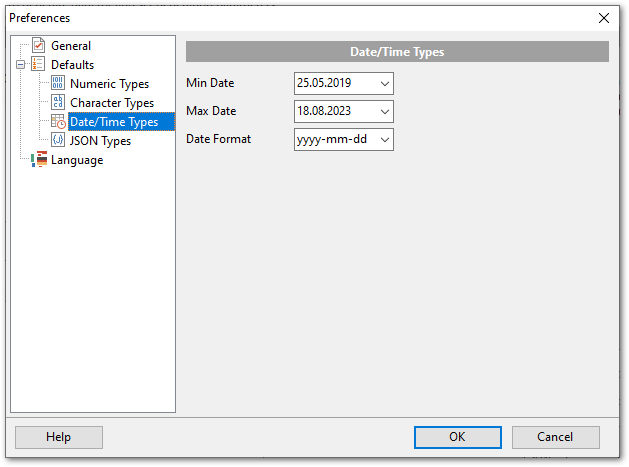Click the Defaults list icon

click(x=39, y=64)
